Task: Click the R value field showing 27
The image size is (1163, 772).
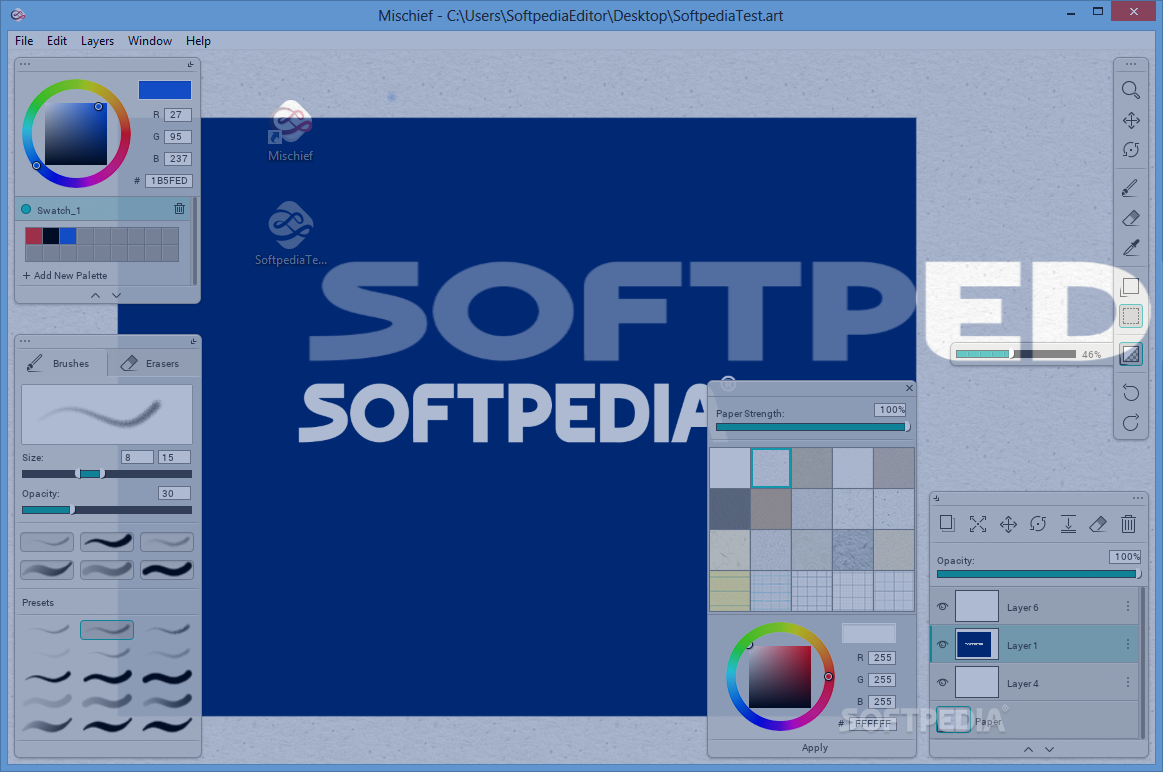Action: [x=178, y=115]
